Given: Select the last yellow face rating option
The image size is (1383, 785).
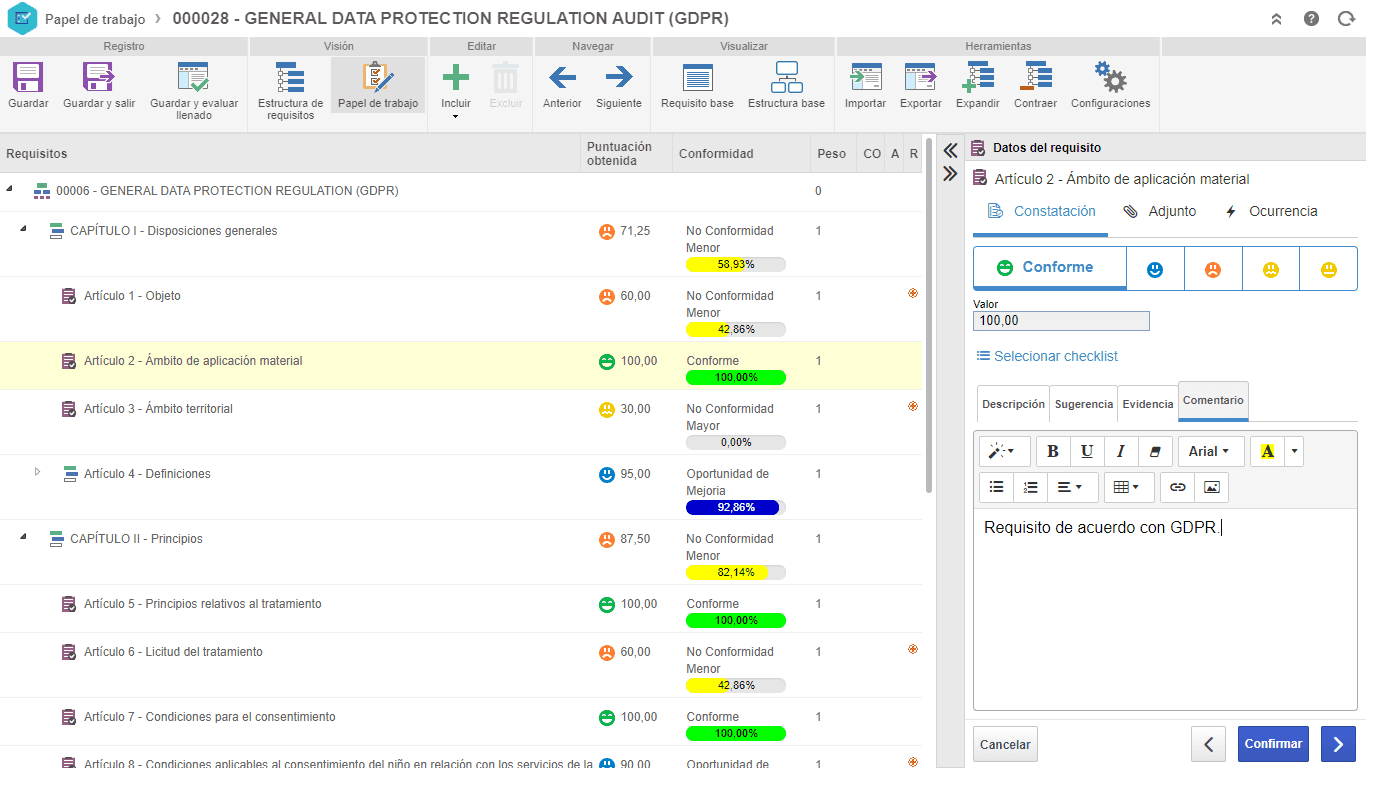Looking at the screenshot, I should [1328, 269].
